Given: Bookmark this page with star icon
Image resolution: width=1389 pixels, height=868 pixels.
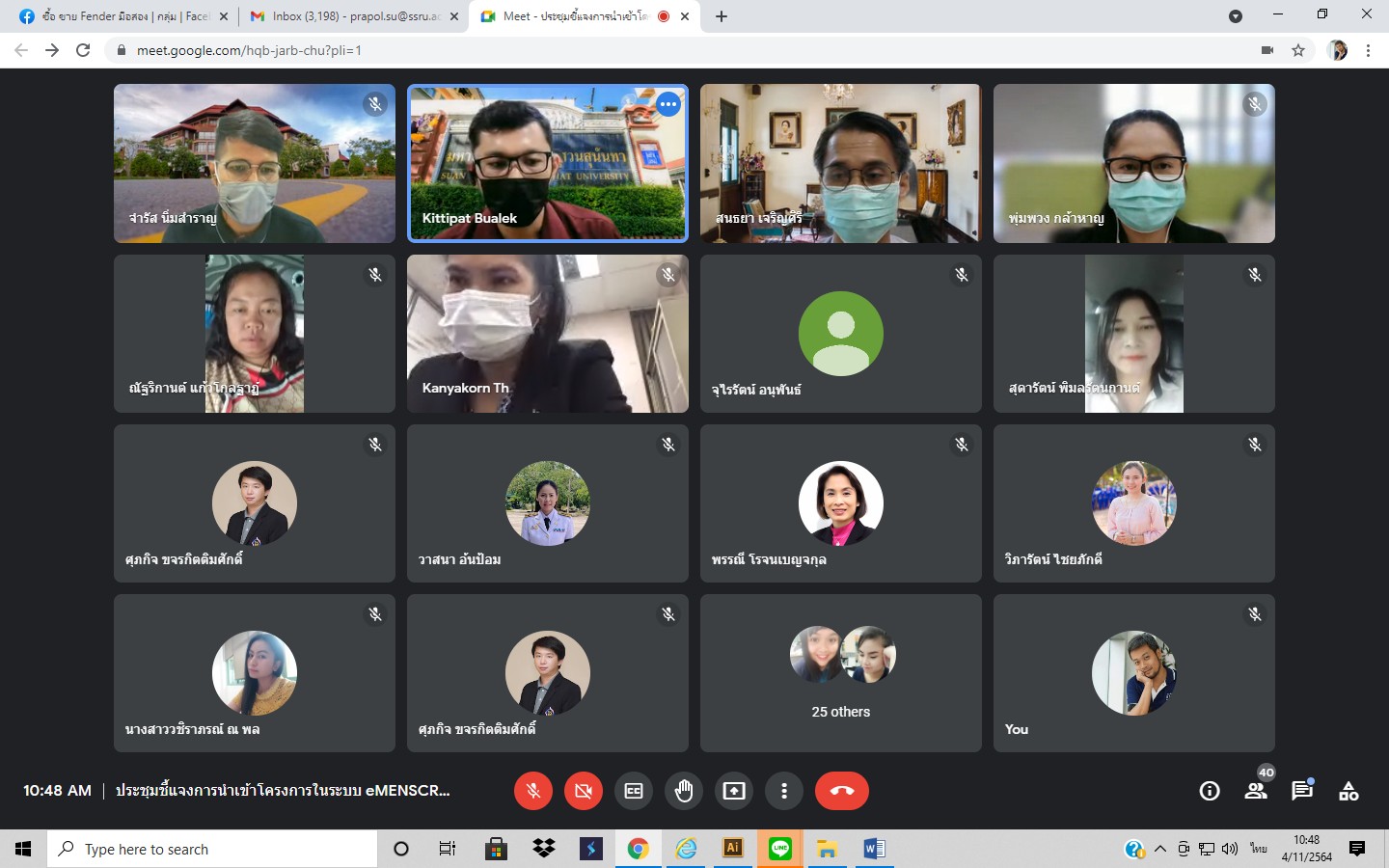Looking at the screenshot, I should [x=1298, y=50].
